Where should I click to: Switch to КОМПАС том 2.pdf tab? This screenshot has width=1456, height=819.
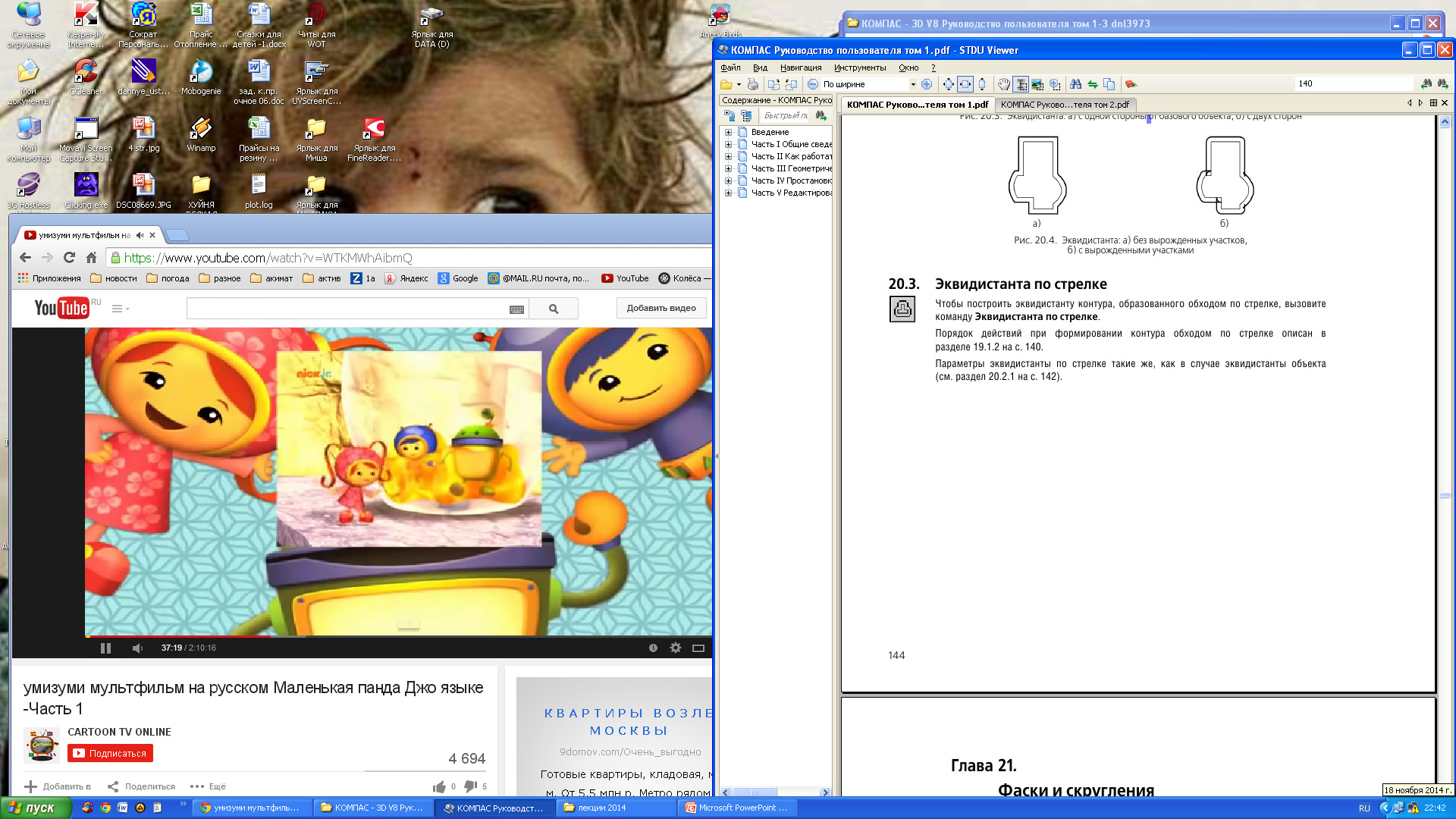coord(1065,105)
